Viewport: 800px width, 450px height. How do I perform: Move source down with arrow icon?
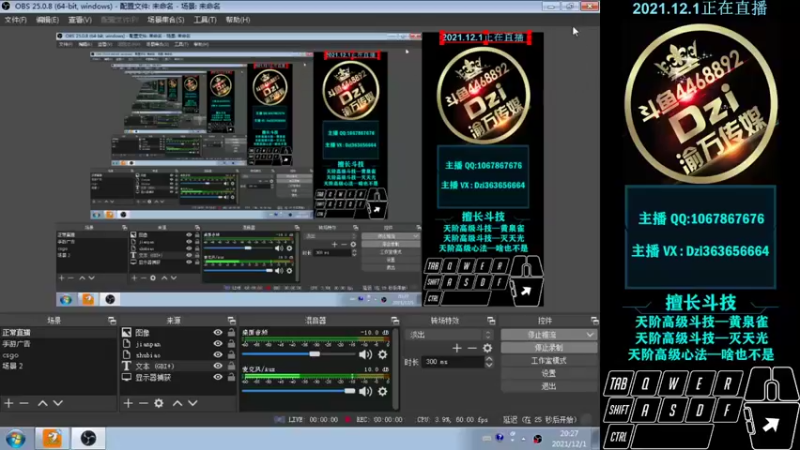click(x=193, y=403)
